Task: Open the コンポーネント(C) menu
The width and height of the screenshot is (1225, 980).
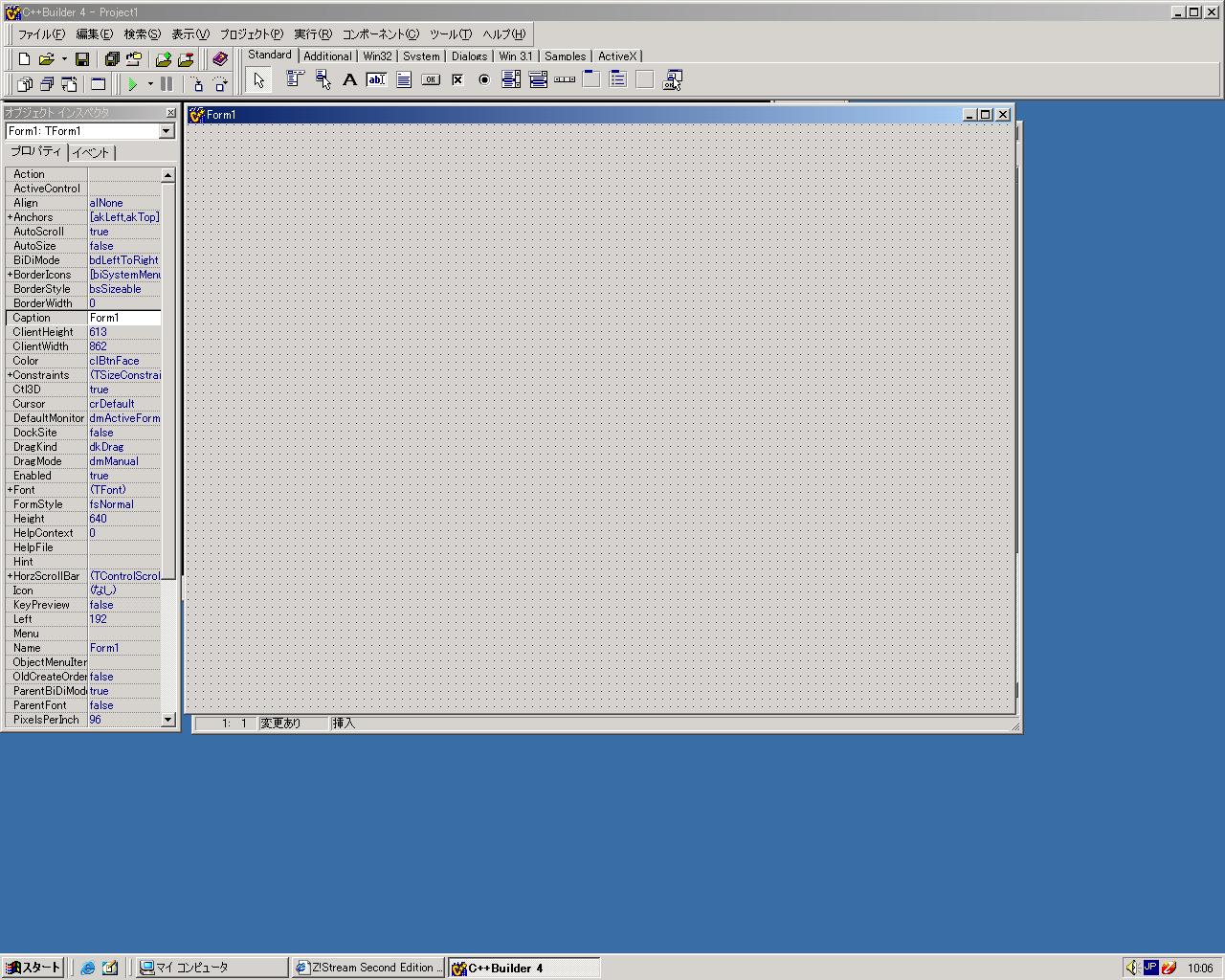Action: 381,33
